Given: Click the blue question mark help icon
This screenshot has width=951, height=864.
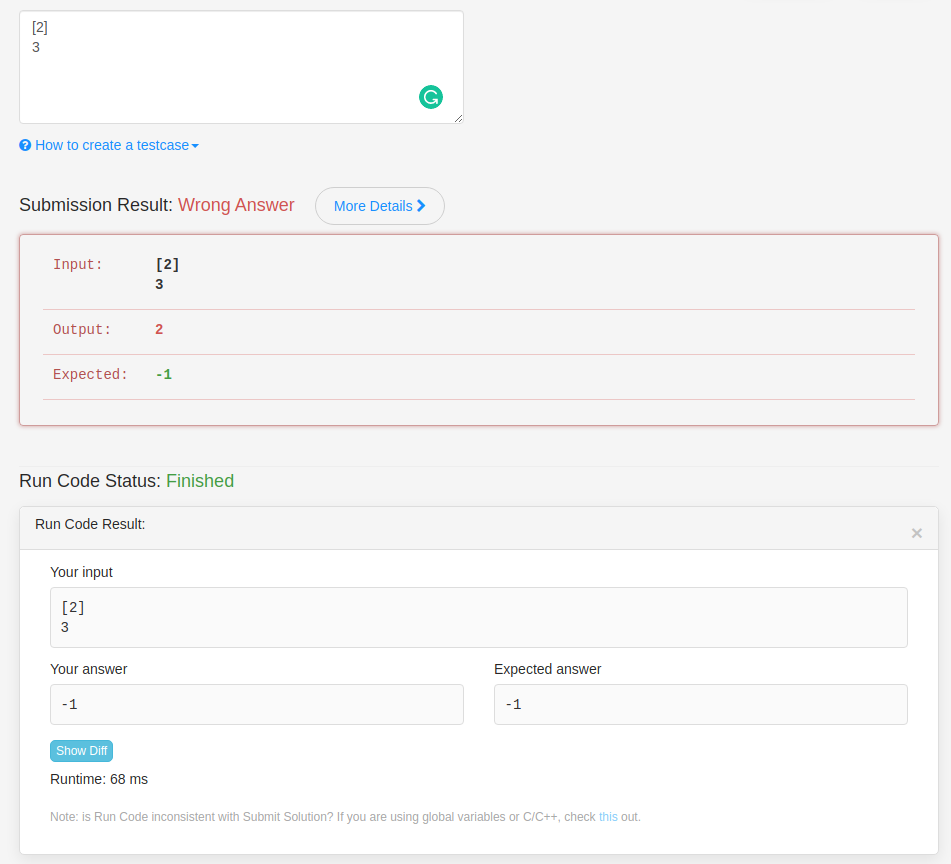Looking at the screenshot, I should [25, 146].
